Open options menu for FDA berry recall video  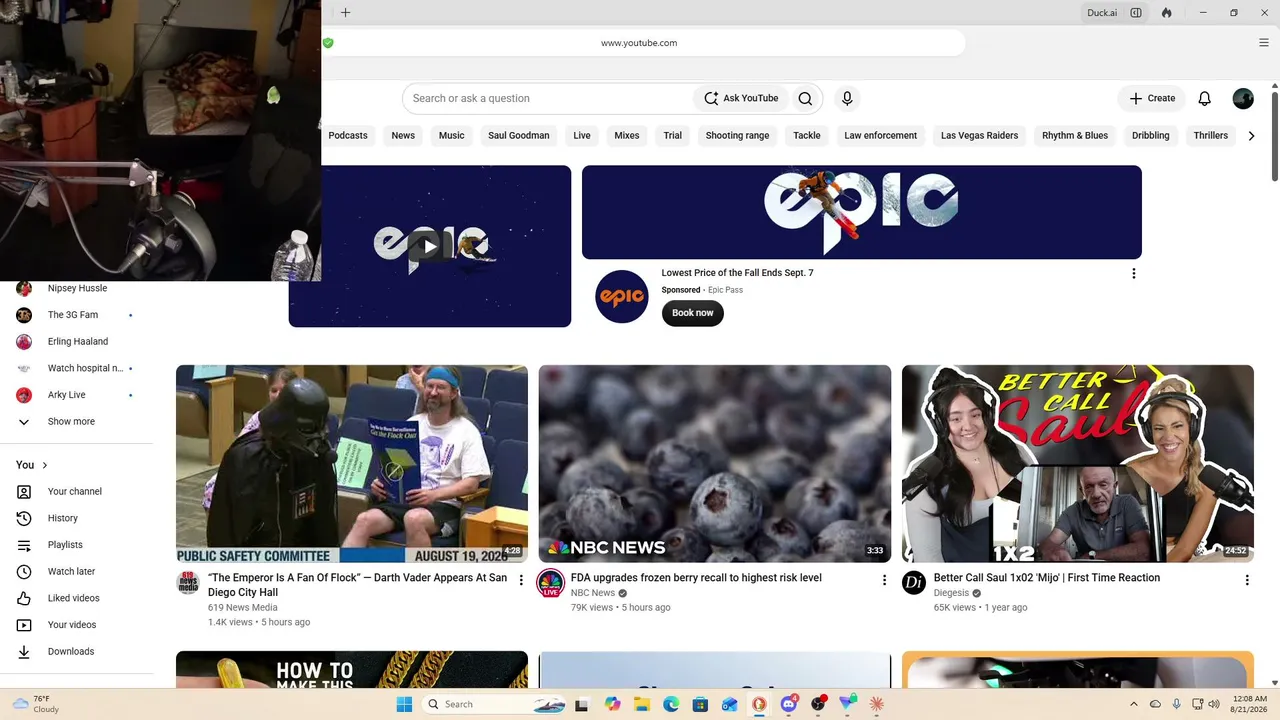884,580
